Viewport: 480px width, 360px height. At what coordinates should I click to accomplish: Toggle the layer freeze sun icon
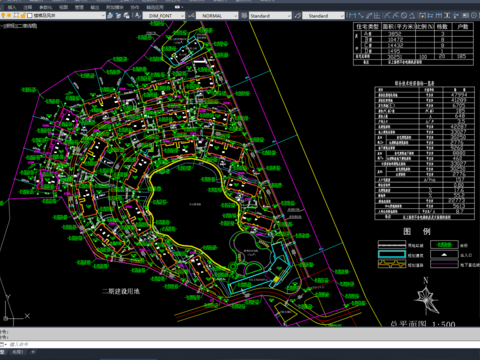coord(9,16)
